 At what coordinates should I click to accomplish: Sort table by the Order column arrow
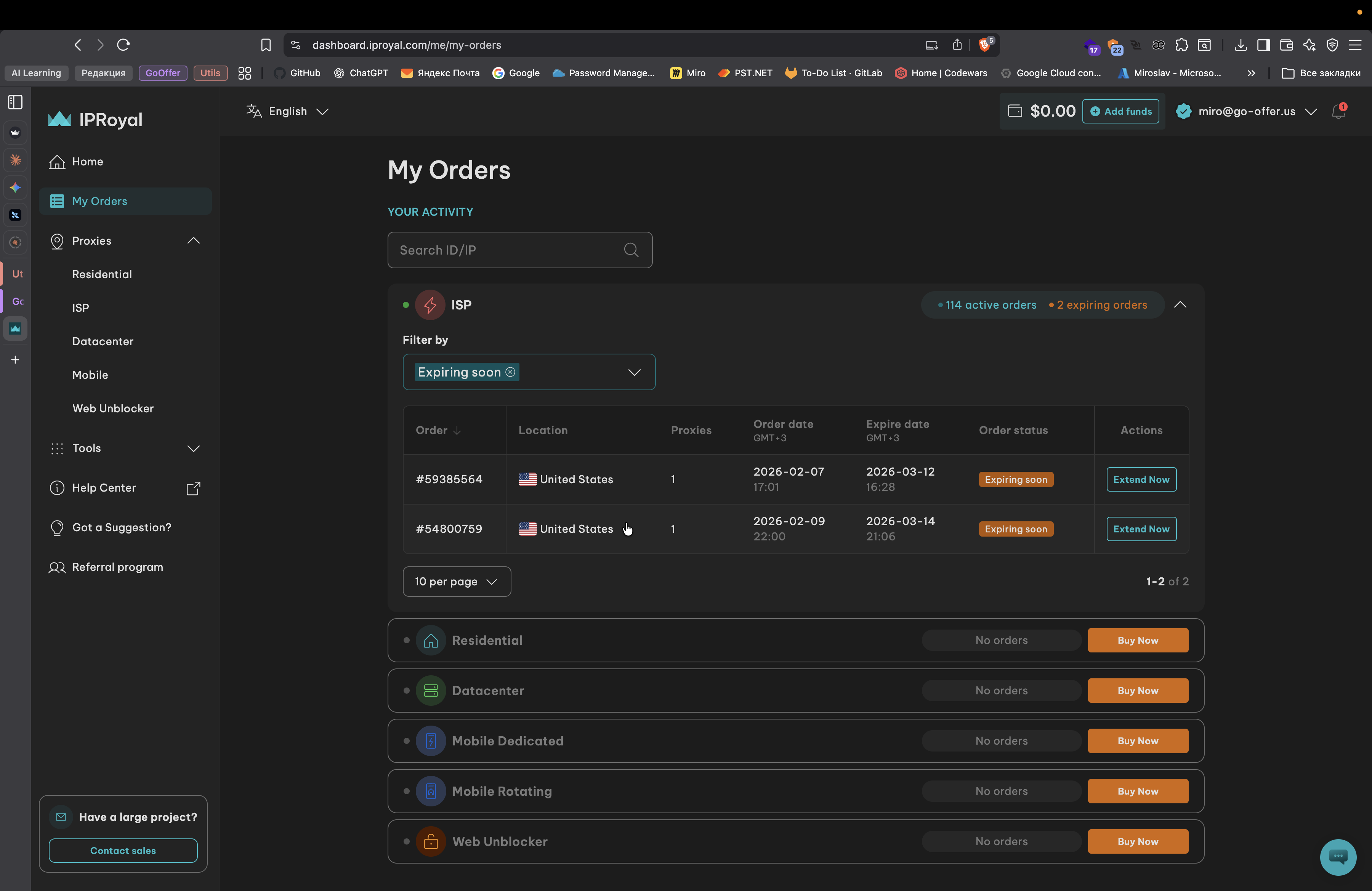point(457,431)
